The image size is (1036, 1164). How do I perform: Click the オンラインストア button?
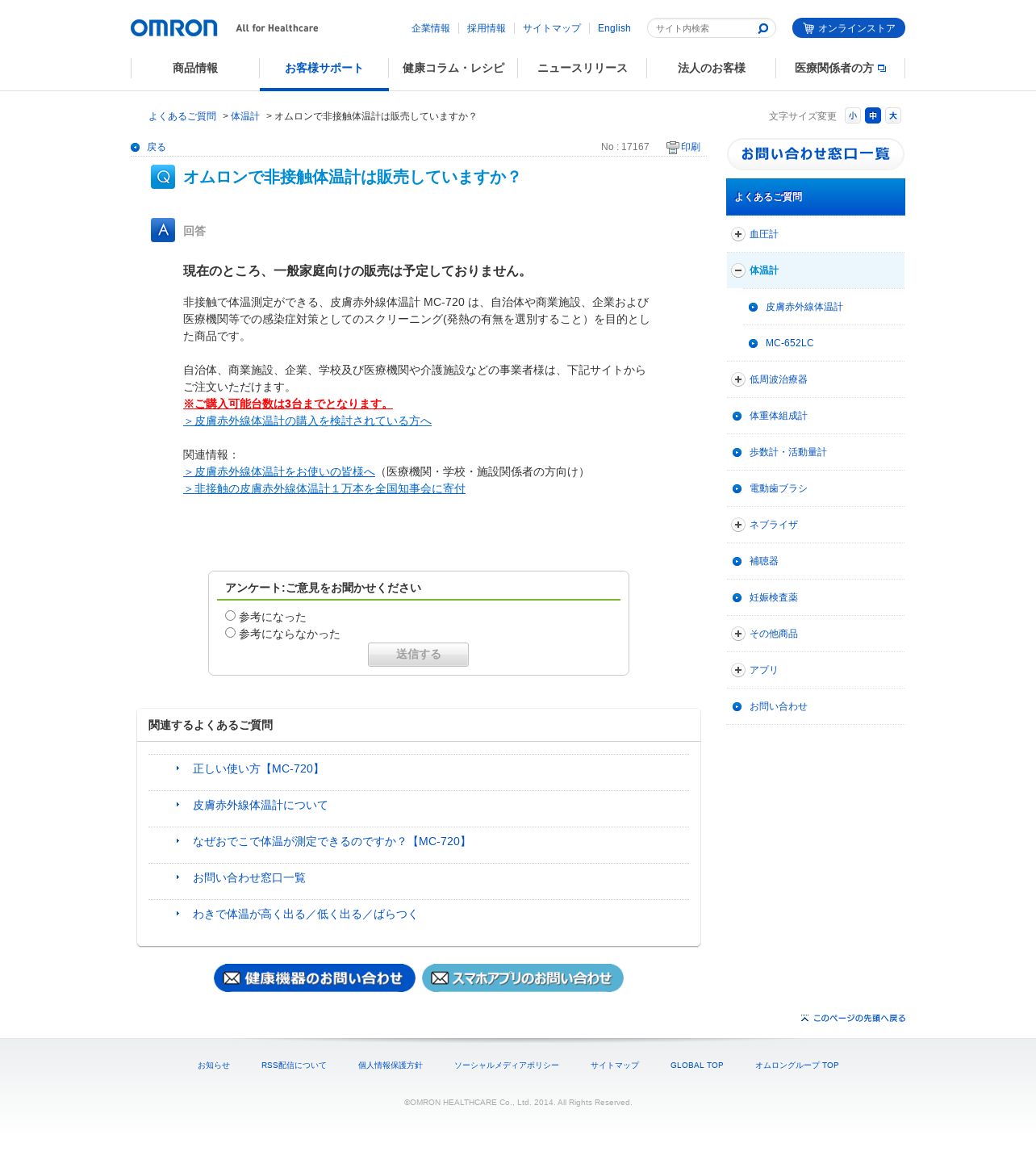(849, 28)
